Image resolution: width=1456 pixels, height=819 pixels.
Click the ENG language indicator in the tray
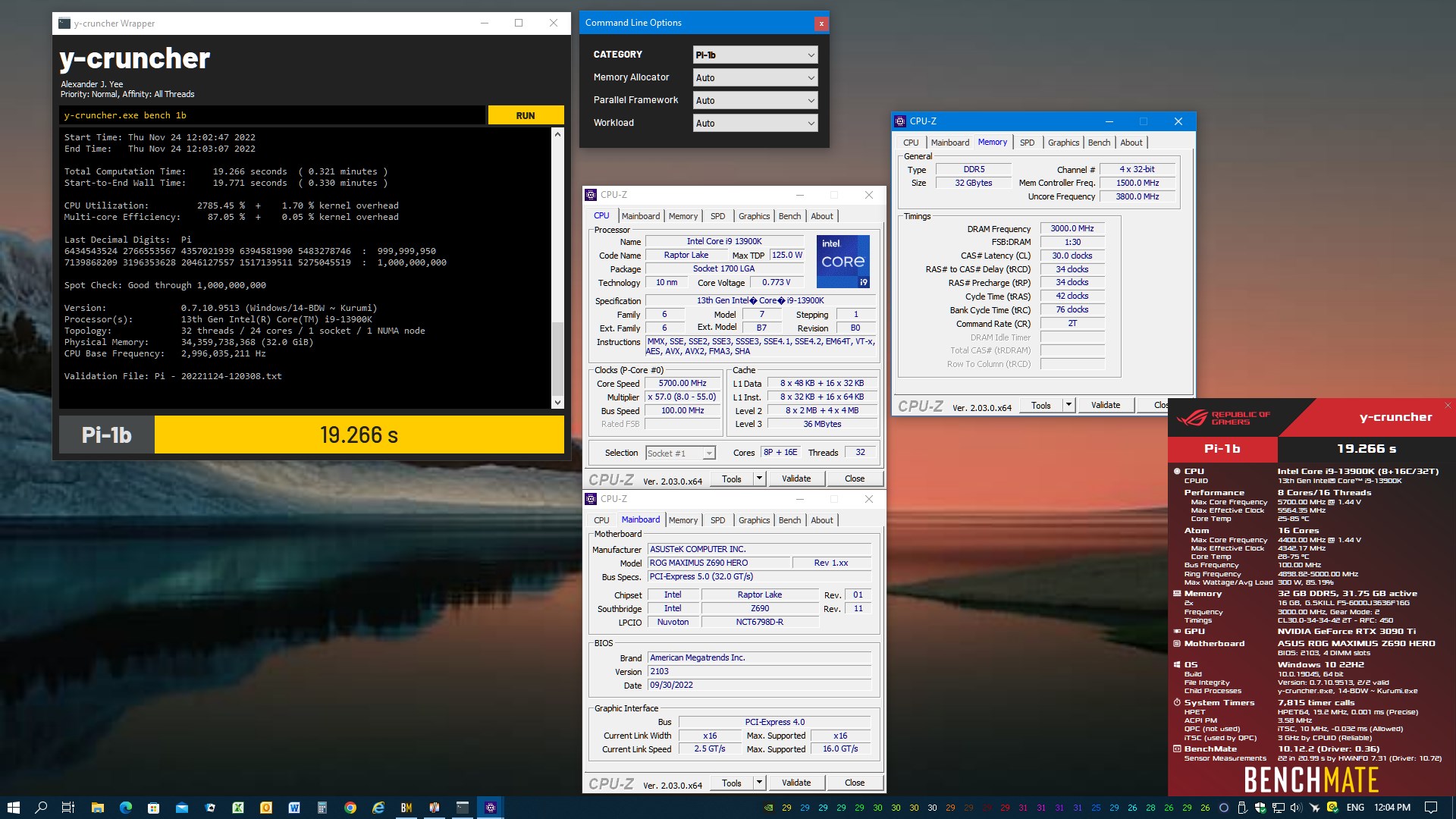click(1355, 808)
